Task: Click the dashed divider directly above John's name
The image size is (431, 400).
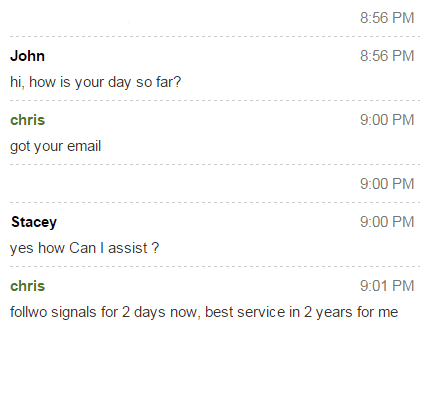Action: point(215,36)
